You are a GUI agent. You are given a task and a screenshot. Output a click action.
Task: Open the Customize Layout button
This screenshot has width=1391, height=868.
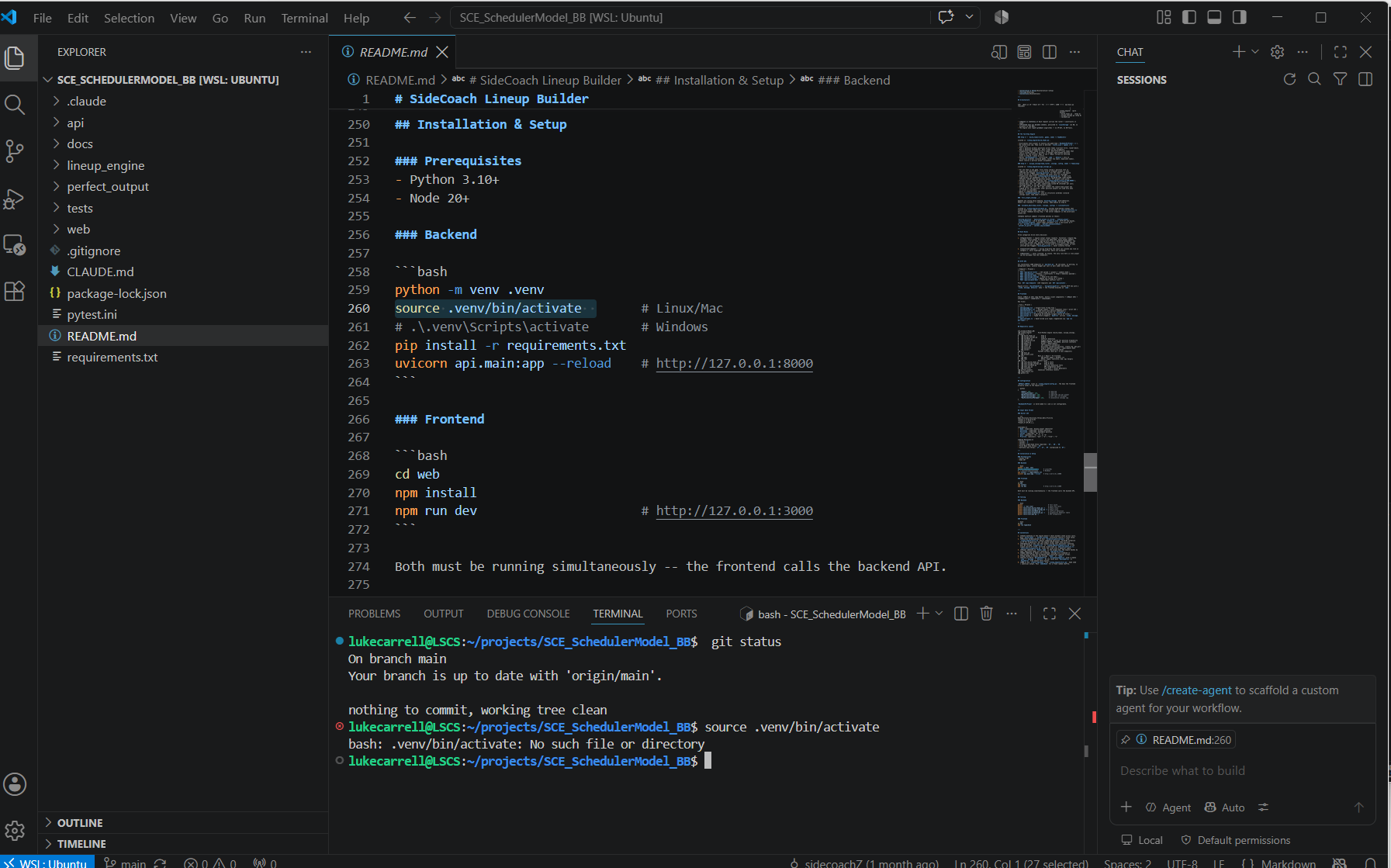tap(1164, 17)
